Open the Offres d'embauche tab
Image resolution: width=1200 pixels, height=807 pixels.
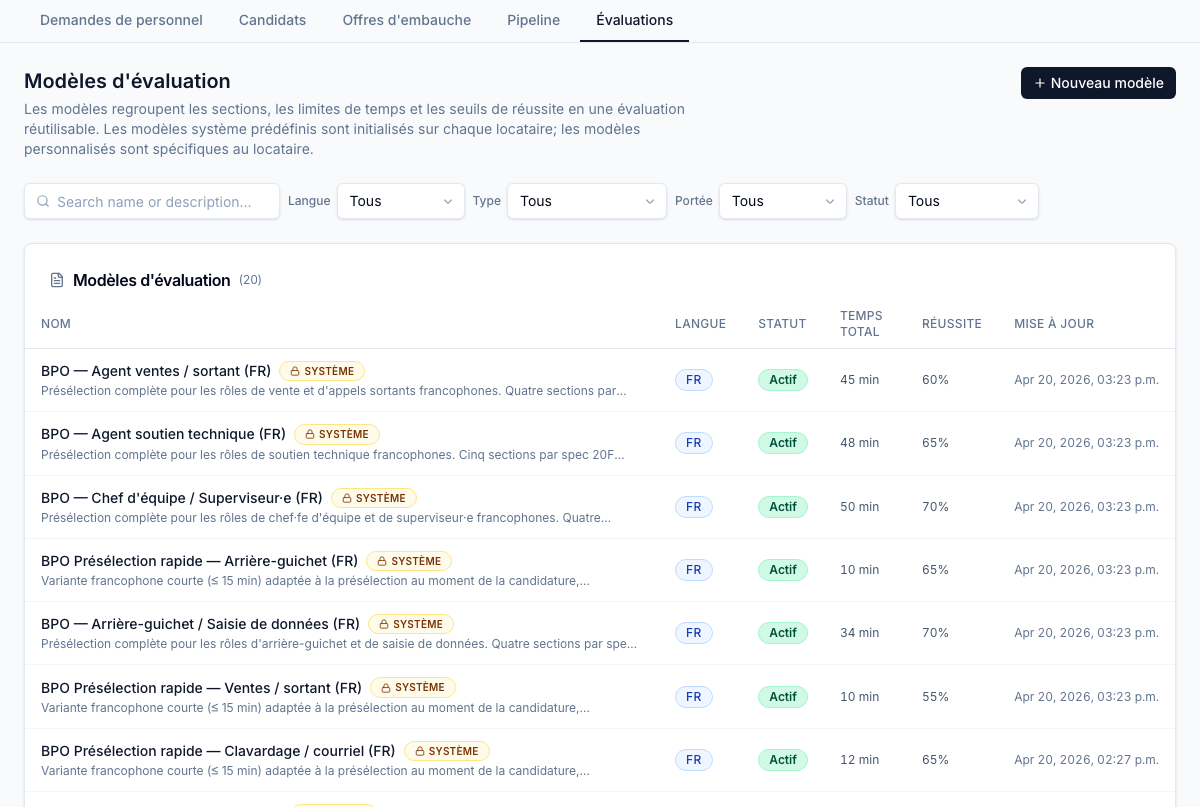click(x=407, y=20)
